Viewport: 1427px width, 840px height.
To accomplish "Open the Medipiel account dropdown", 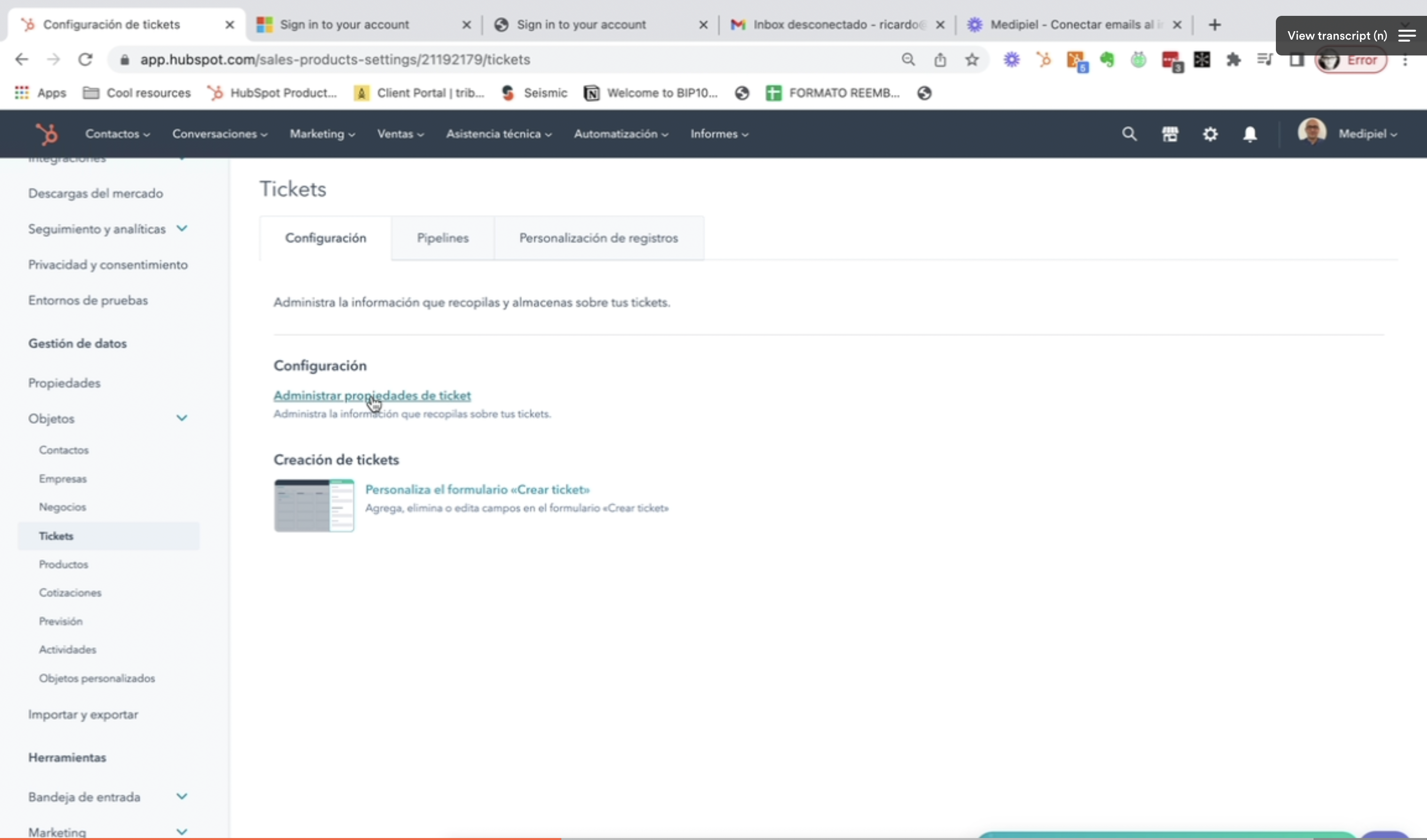I will tap(1367, 134).
